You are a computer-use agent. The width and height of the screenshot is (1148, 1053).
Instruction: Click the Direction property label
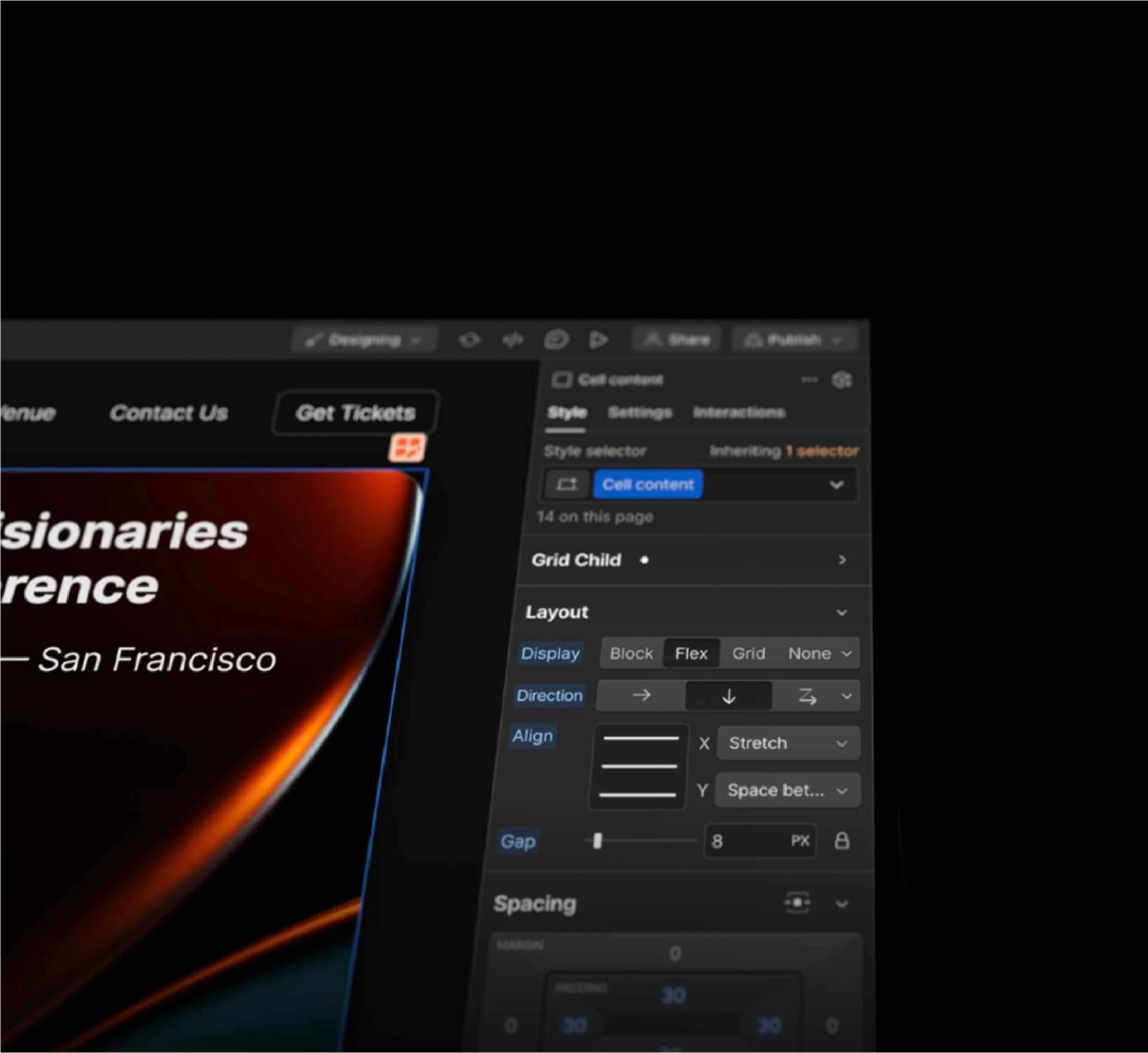click(550, 696)
